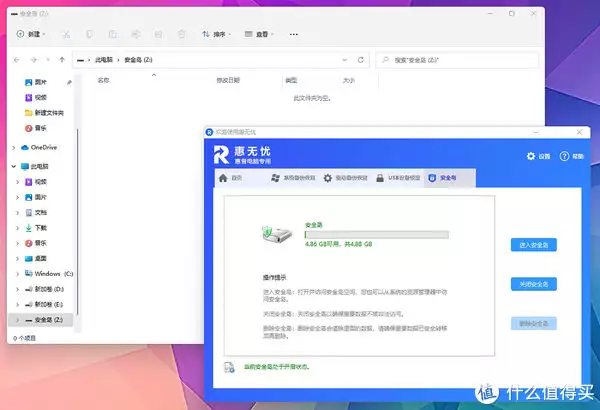Select 新加卷 (D:) in navigation pane

pos(44,289)
